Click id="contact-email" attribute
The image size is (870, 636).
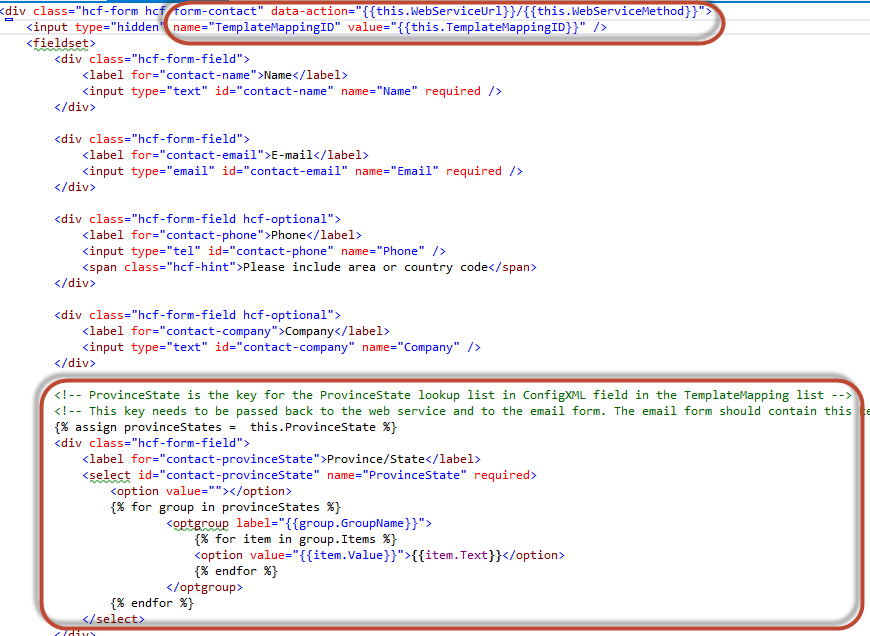[285, 171]
